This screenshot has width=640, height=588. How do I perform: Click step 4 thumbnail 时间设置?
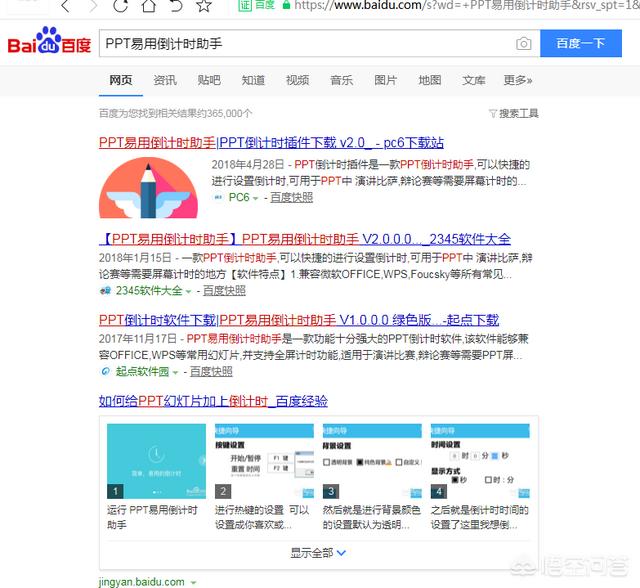(x=480, y=461)
